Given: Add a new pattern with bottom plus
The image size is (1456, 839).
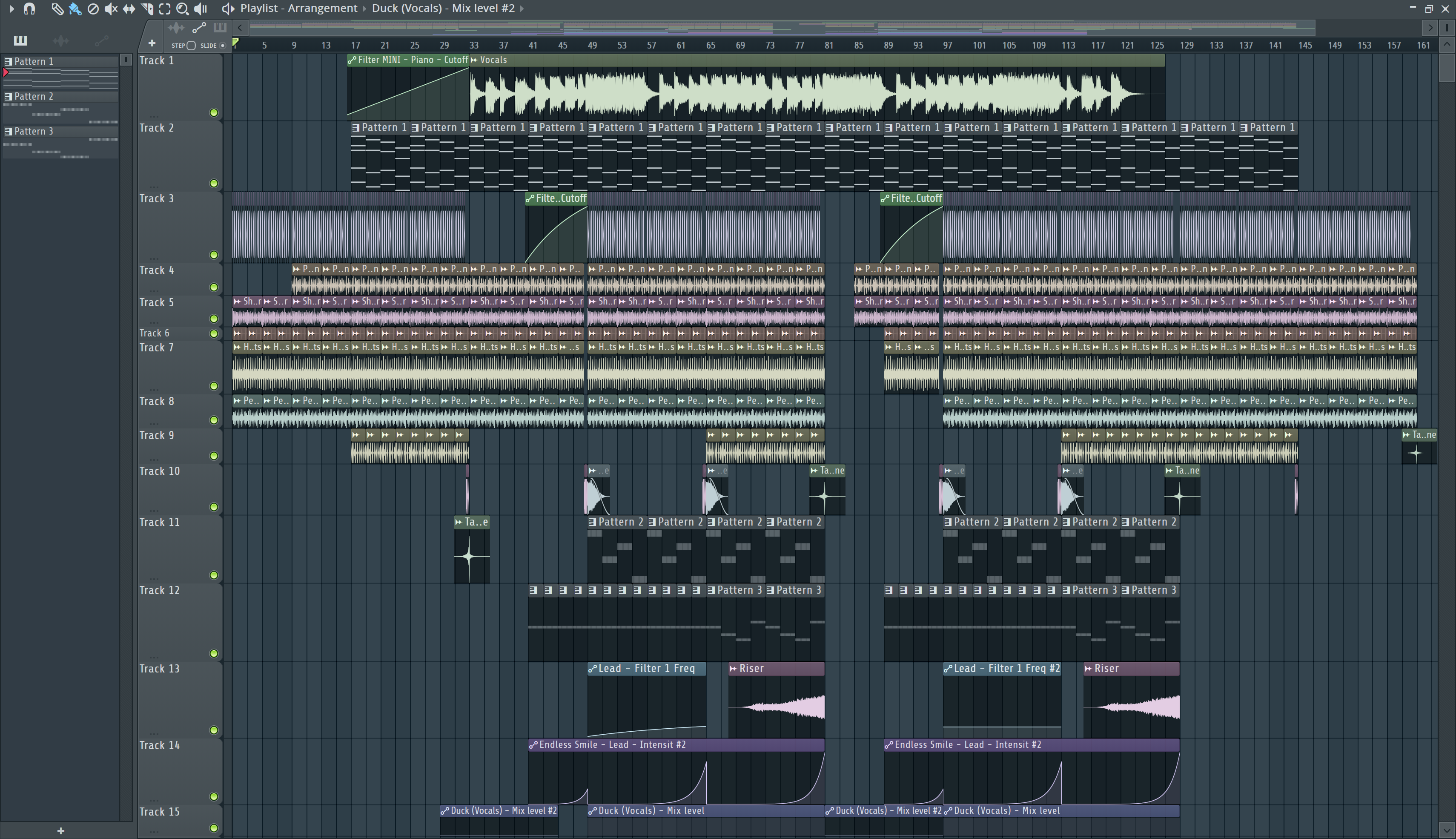Looking at the screenshot, I should click(x=60, y=830).
